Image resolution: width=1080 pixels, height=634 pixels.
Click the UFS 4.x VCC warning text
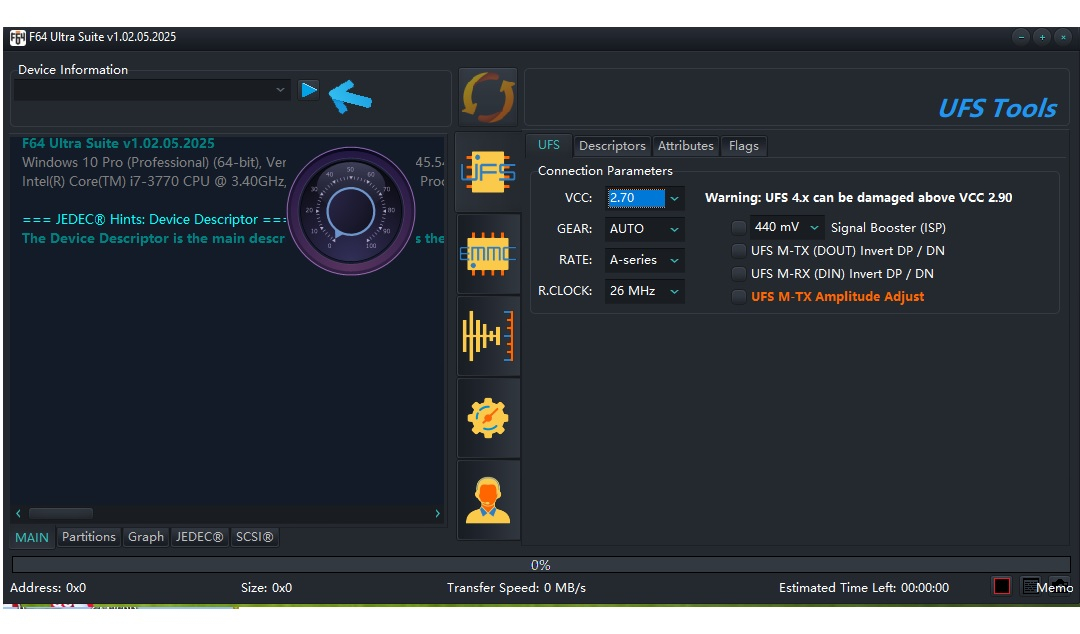pyautogui.click(x=858, y=198)
